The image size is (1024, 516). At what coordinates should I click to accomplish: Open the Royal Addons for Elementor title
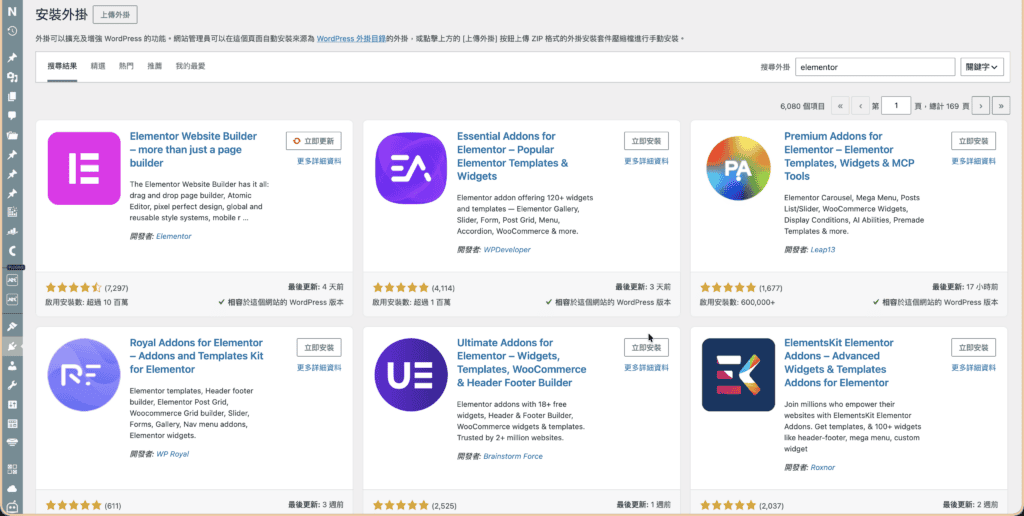(x=197, y=356)
